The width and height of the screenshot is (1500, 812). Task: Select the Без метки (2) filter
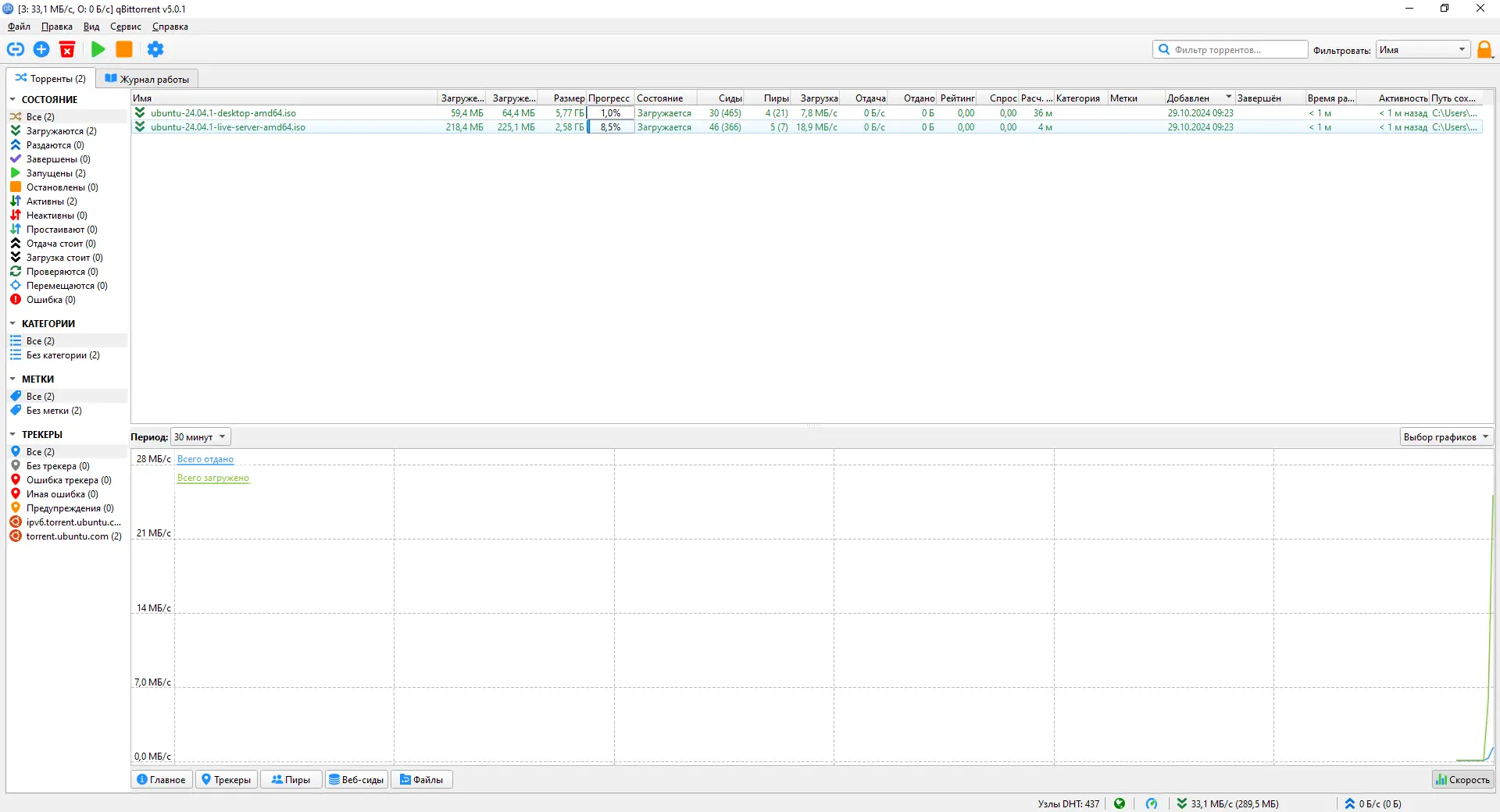[66, 411]
